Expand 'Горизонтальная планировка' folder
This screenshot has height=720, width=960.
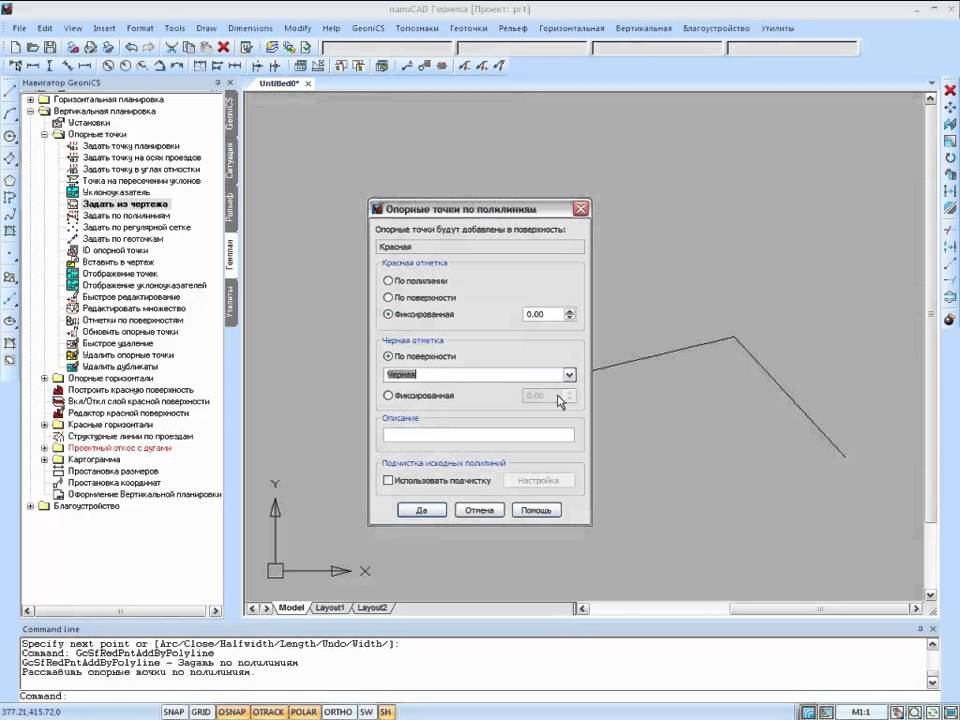coord(31,99)
